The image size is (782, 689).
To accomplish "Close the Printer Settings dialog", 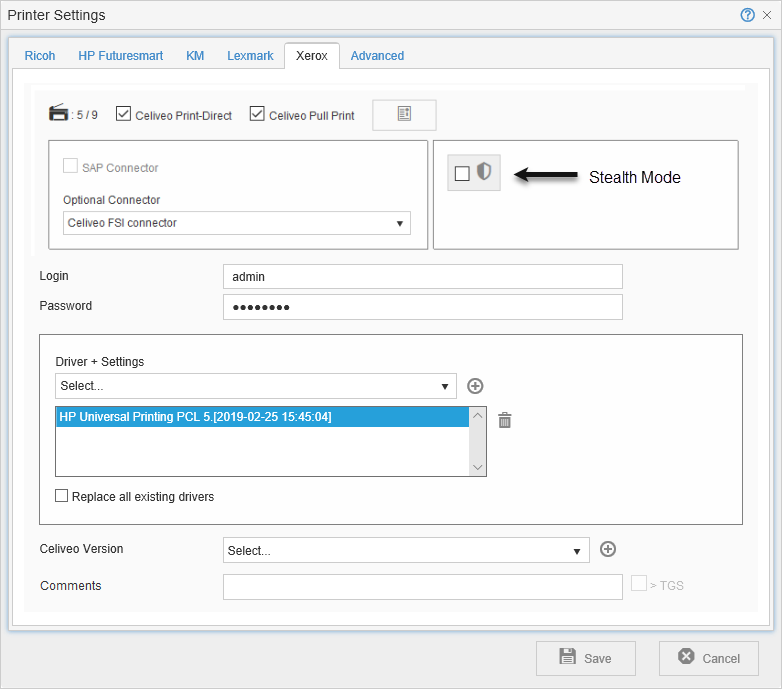I will [767, 15].
